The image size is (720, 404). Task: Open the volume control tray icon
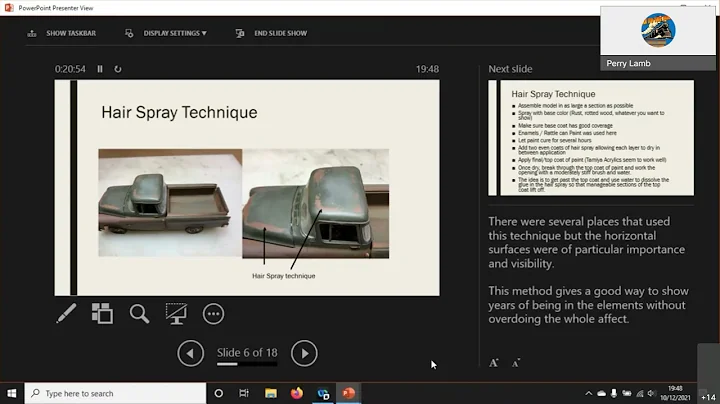(651, 393)
